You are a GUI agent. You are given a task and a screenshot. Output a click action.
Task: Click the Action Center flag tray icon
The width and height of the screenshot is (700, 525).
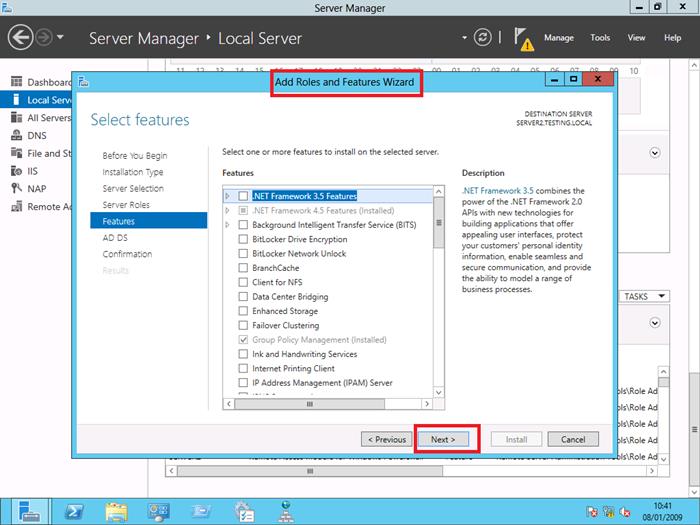592,512
